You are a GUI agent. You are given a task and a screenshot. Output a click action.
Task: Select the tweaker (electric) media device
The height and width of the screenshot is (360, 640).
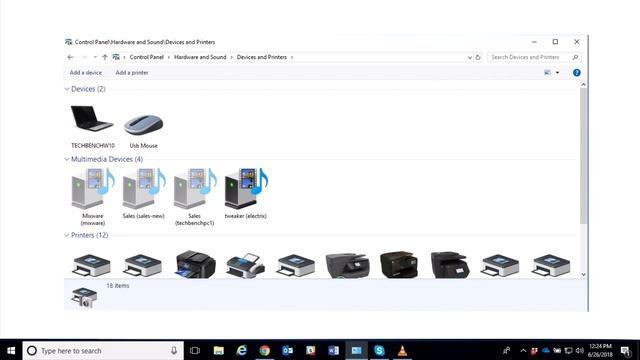point(246,193)
